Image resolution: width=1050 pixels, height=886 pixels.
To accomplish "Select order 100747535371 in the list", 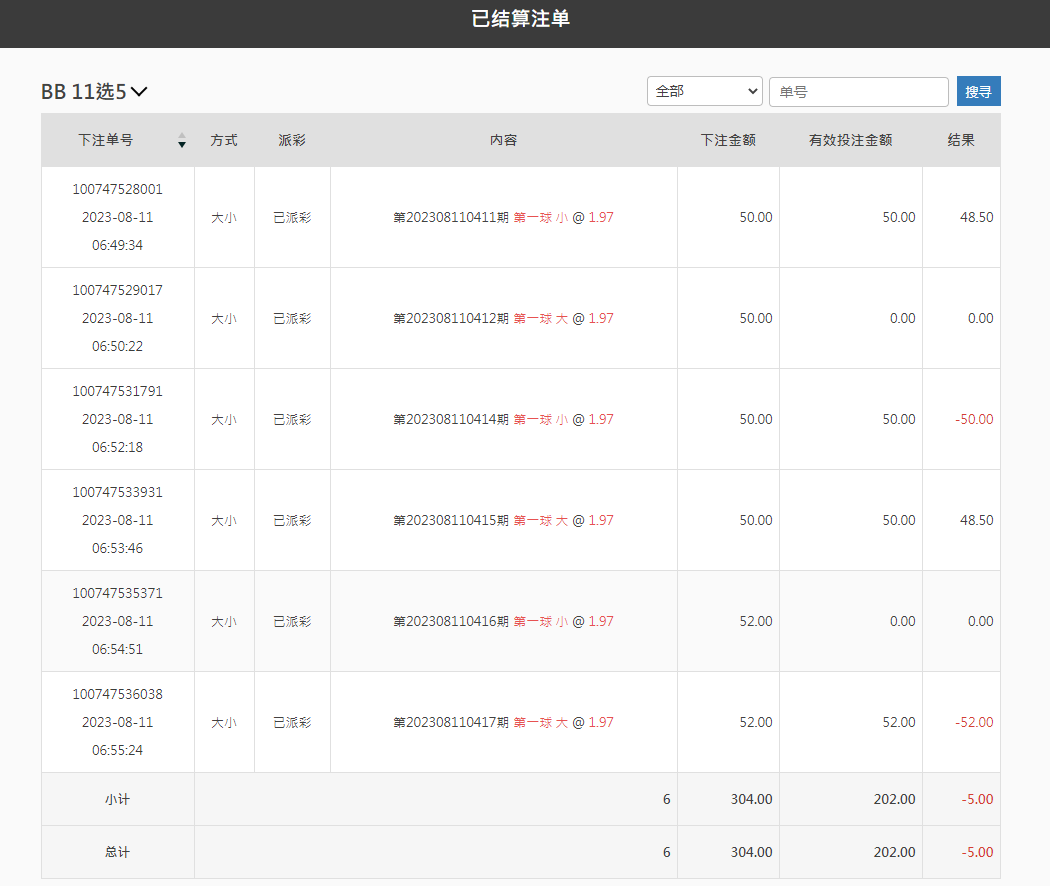I will click(117, 593).
